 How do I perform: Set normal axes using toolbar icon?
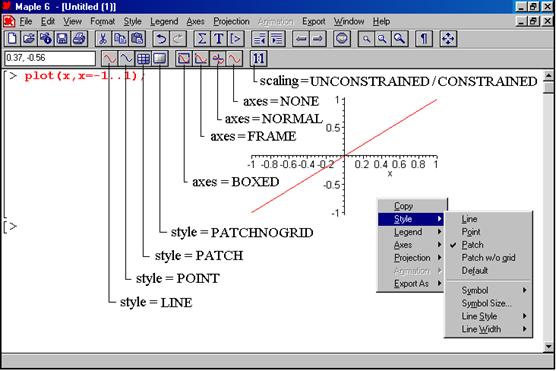[x=218, y=59]
